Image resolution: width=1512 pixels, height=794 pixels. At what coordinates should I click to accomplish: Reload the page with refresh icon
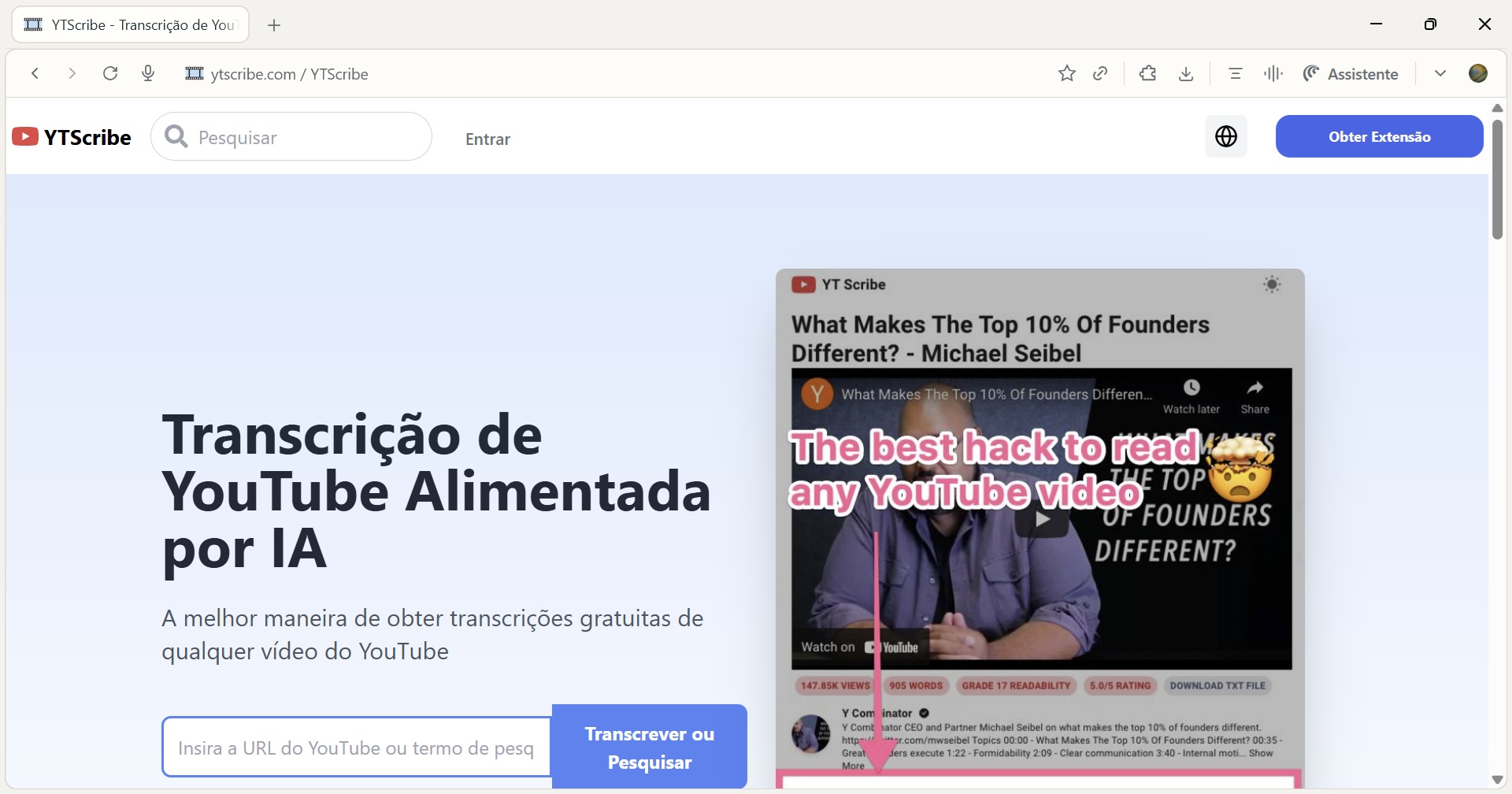(110, 73)
